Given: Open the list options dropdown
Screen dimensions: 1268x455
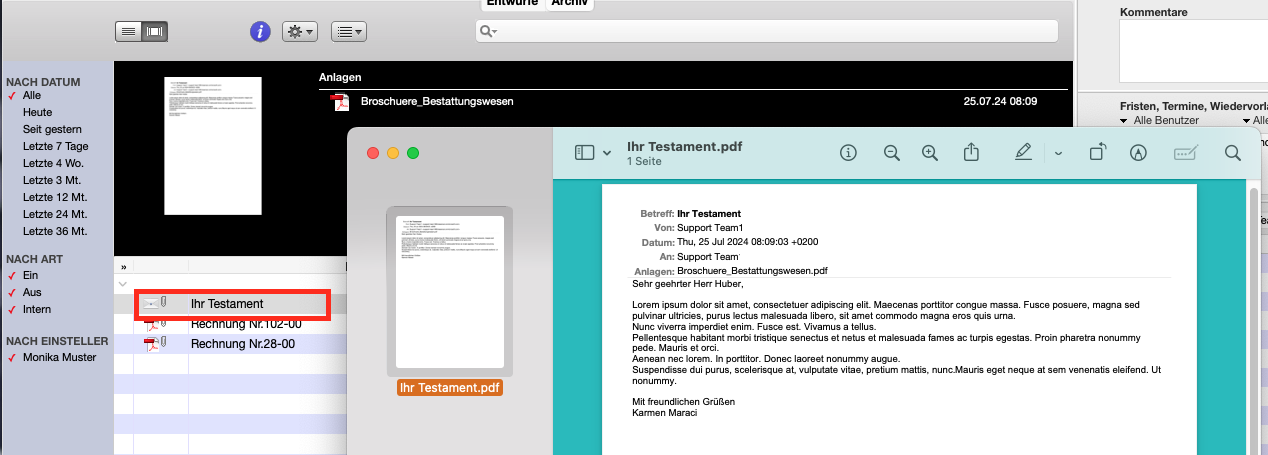Looking at the screenshot, I should click(x=348, y=32).
